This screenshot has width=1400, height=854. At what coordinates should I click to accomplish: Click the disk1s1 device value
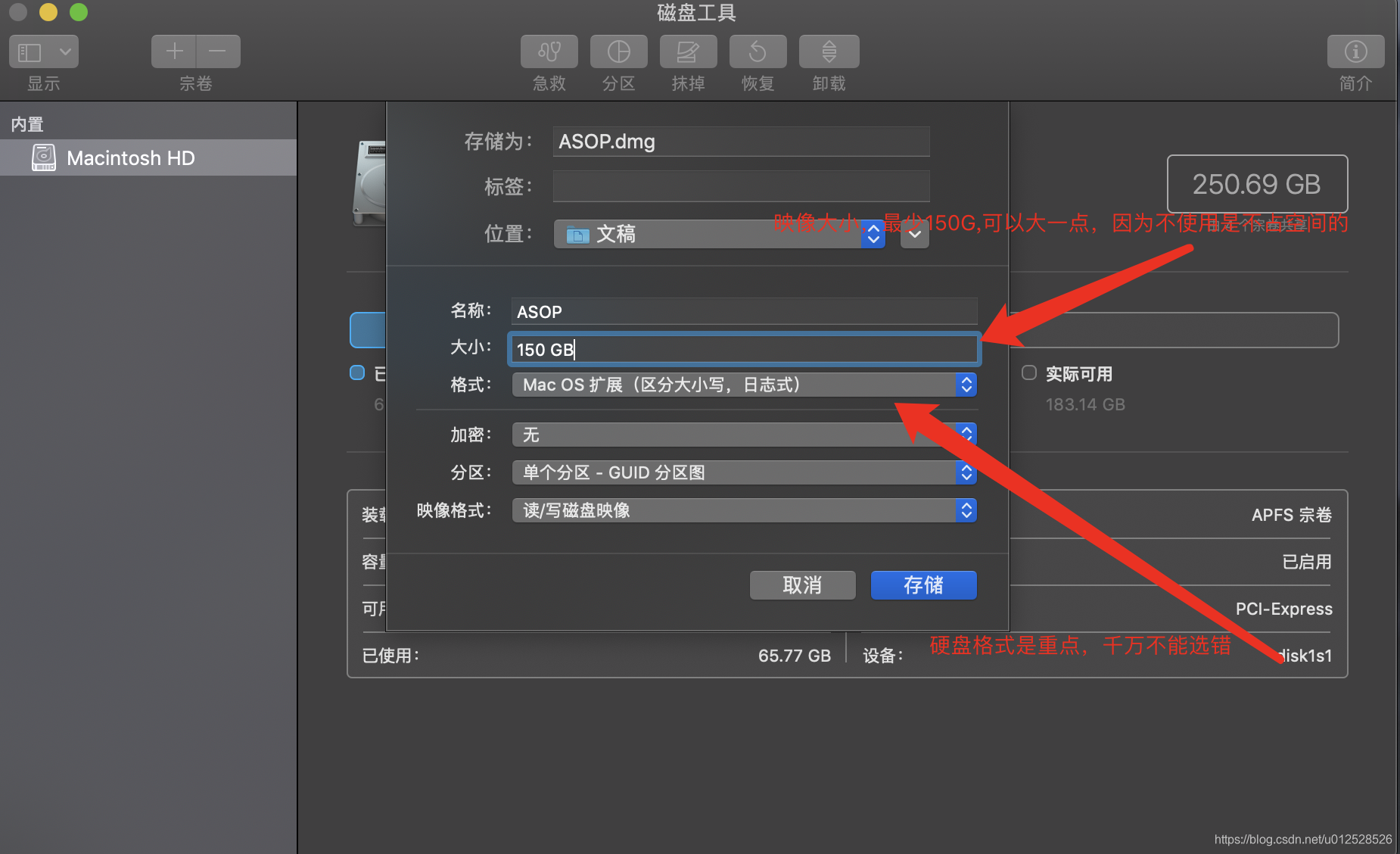(1305, 656)
